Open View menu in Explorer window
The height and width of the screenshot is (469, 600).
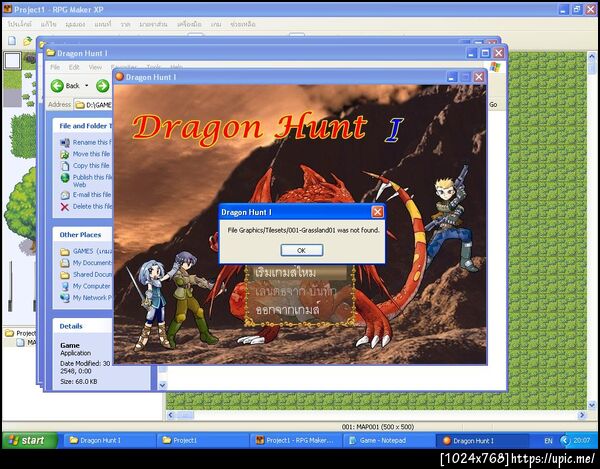click(95, 67)
